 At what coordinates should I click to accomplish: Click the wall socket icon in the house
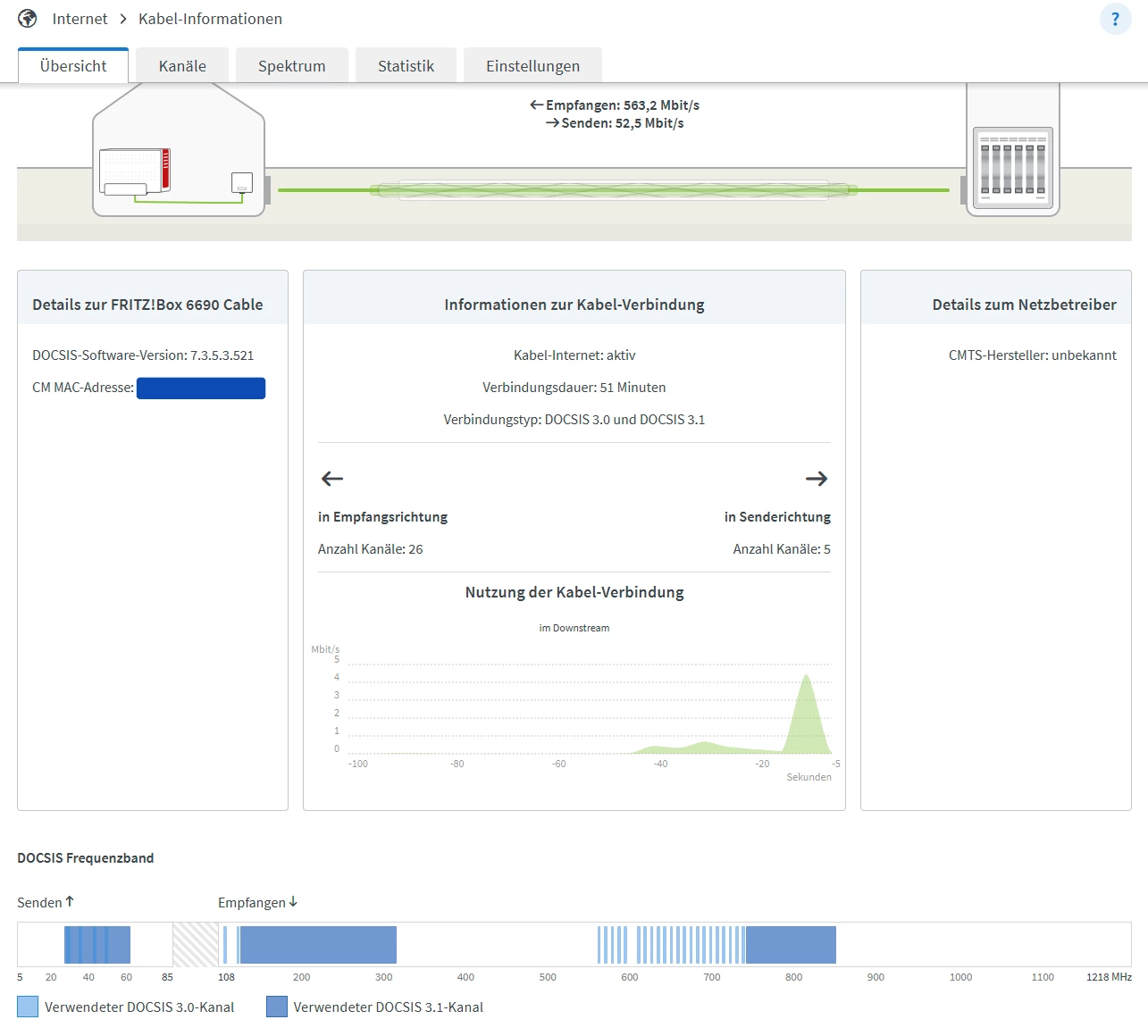coord(242,182)
